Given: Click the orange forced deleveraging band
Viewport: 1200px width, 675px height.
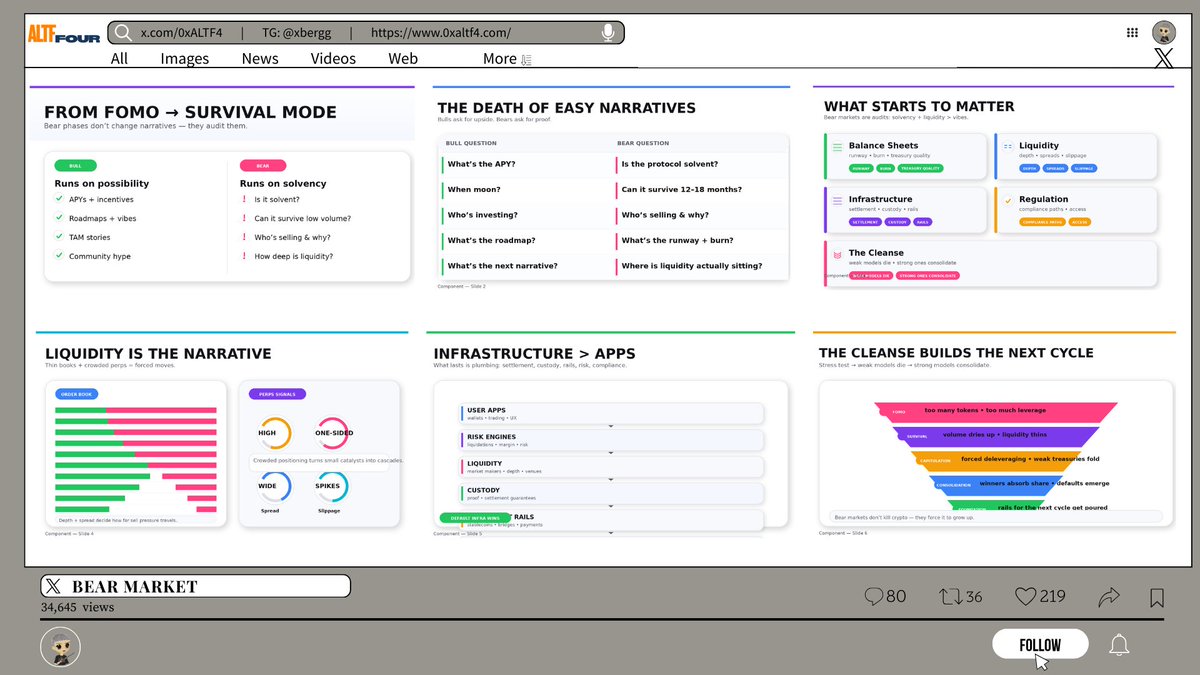Looking at the screenshot, I should pyautogui.click(x=996, y=459).
